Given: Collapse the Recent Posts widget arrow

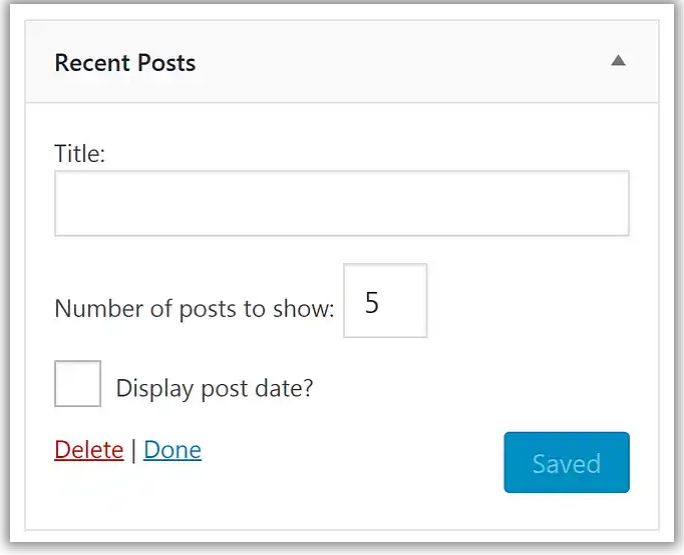Looking at the screenshot, I should pos(618,61).
